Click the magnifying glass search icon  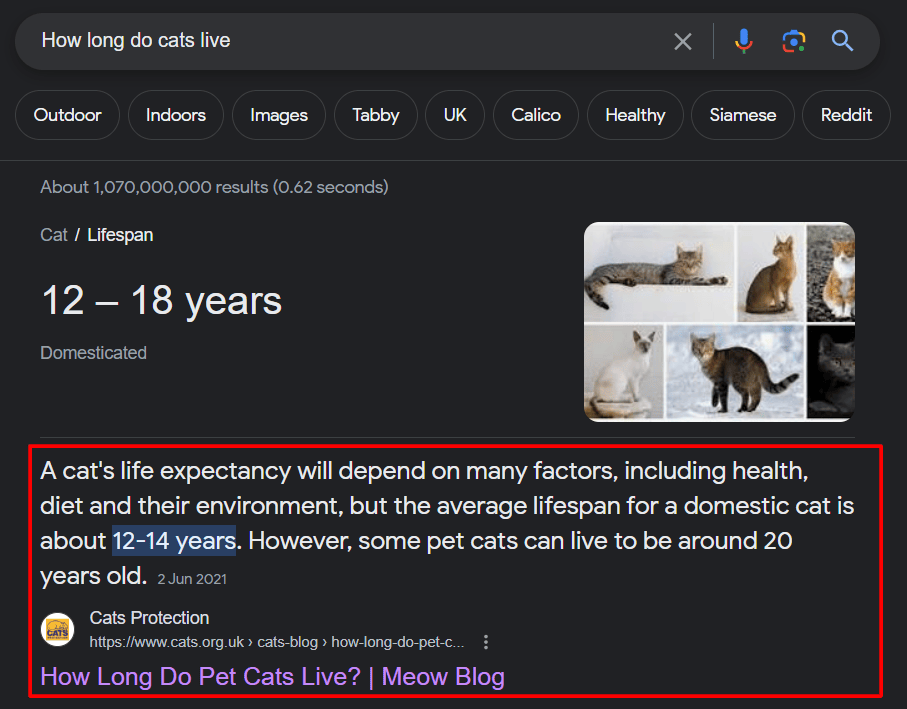pyautogui.click(x=842, y=41)
